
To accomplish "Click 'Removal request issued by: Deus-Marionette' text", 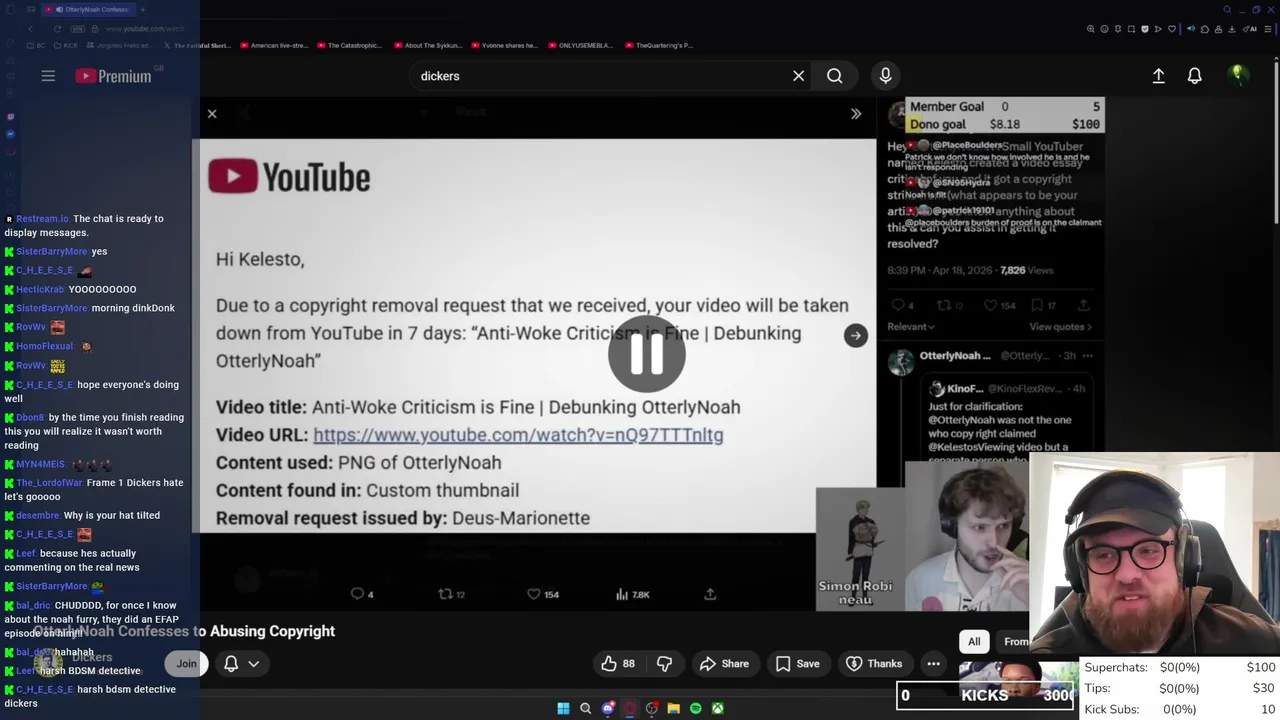I will point(403,518).
